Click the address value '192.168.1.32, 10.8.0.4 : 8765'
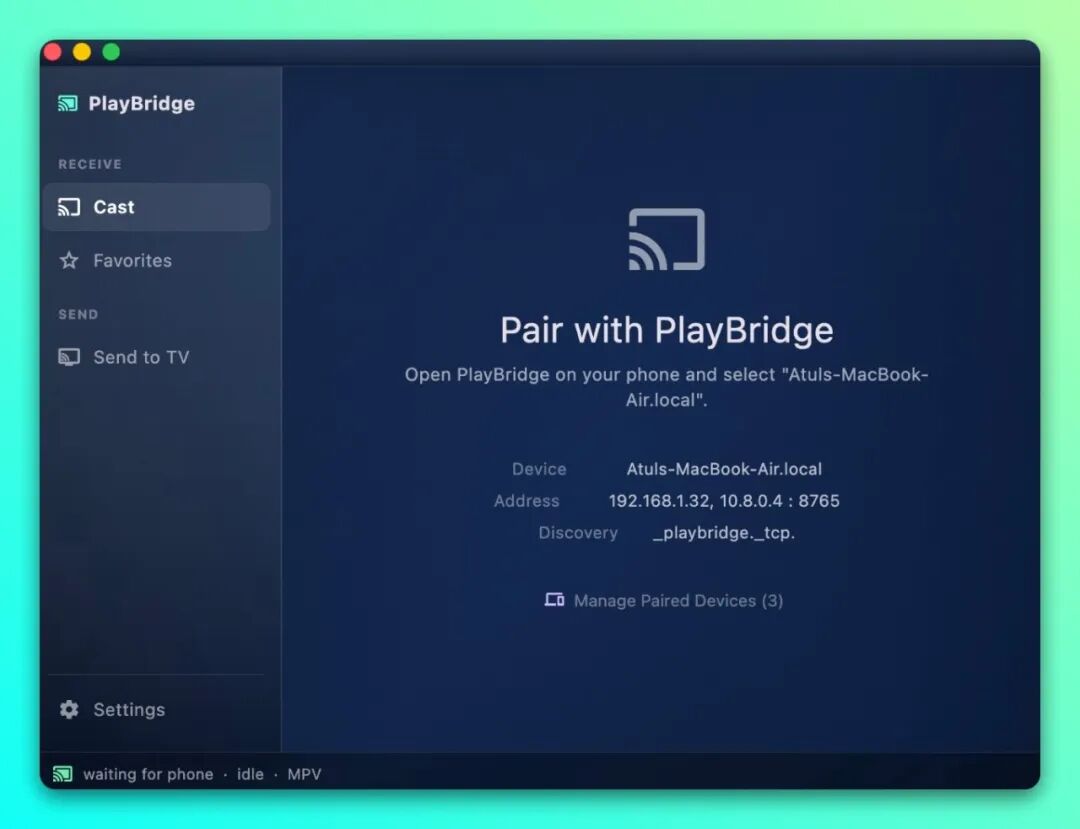 click(x=724, y=501)
